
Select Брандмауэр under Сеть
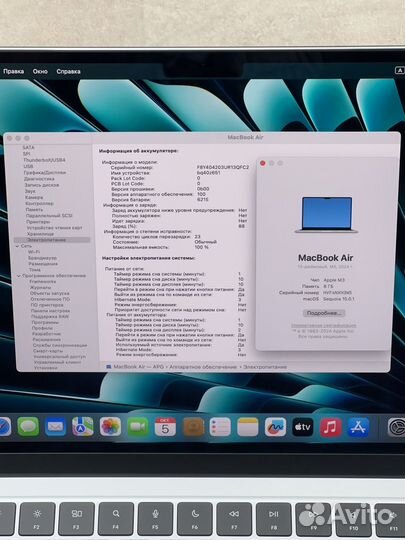pyautogui.click(x=42, y=258)
